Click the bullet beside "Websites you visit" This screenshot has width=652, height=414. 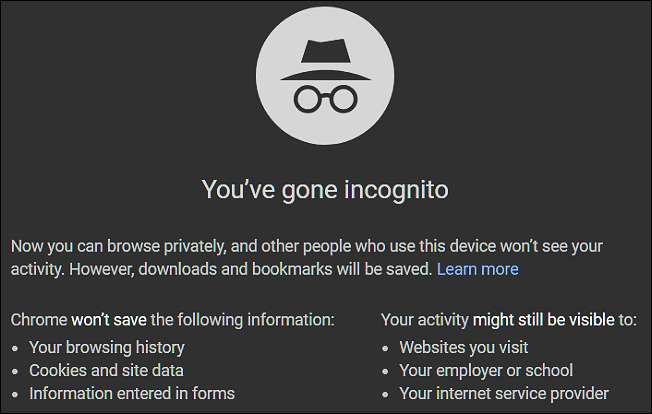coord(387,348)
